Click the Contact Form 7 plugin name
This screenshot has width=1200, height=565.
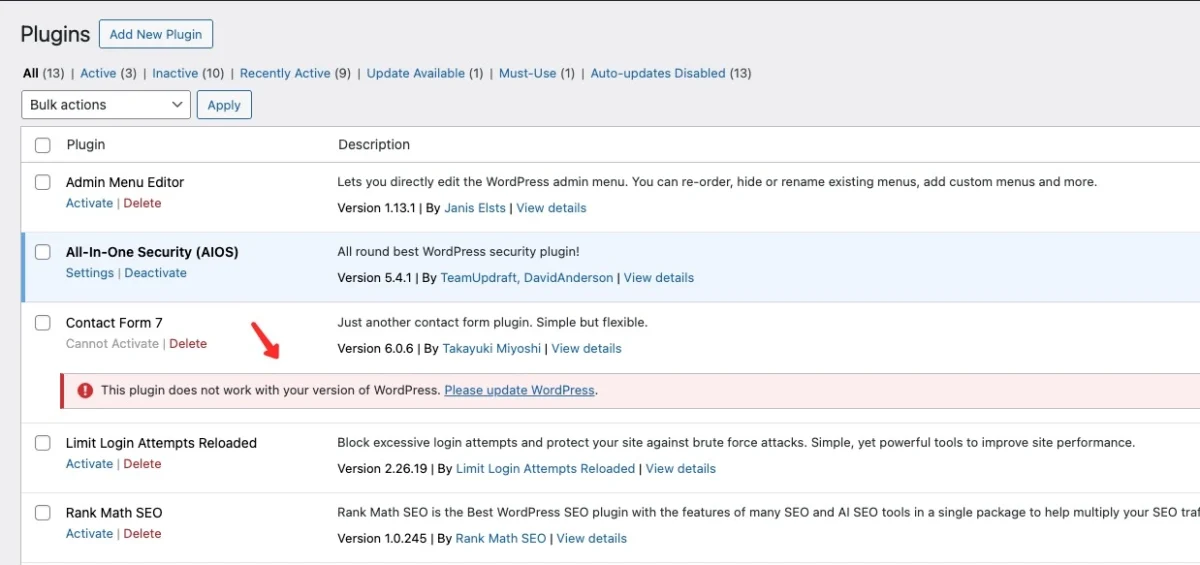(x=114, y=322)
